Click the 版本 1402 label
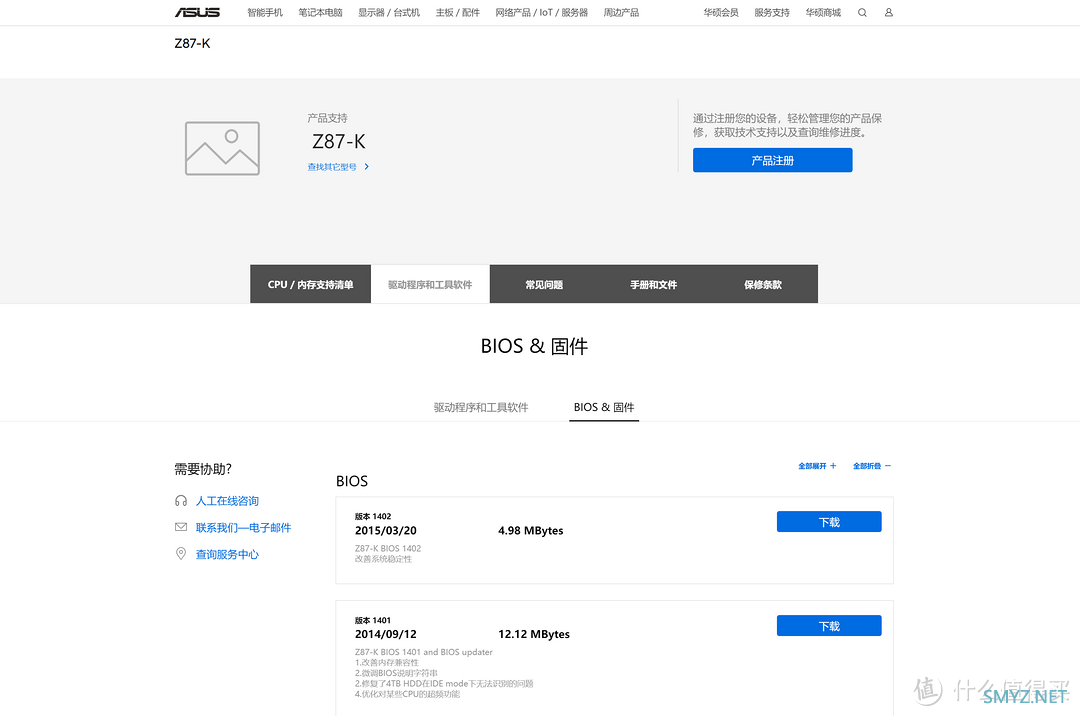This screenshot has height=716, width=1080. click(373, 516)
